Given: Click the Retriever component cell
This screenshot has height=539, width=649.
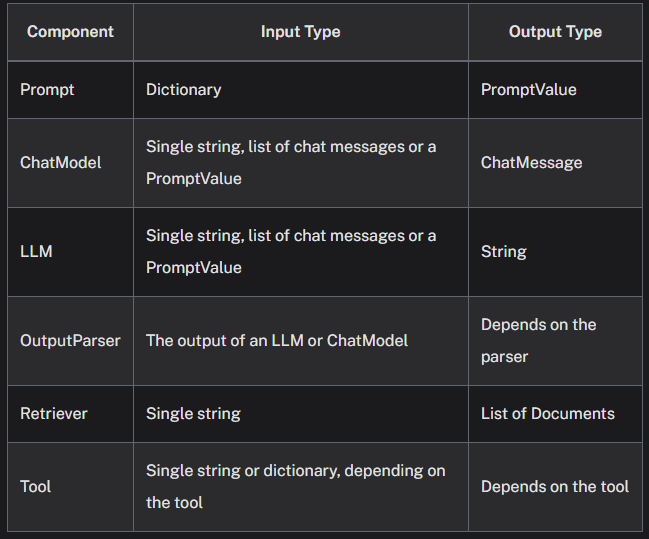Looking at the screenshot, I should coord(53,413).
